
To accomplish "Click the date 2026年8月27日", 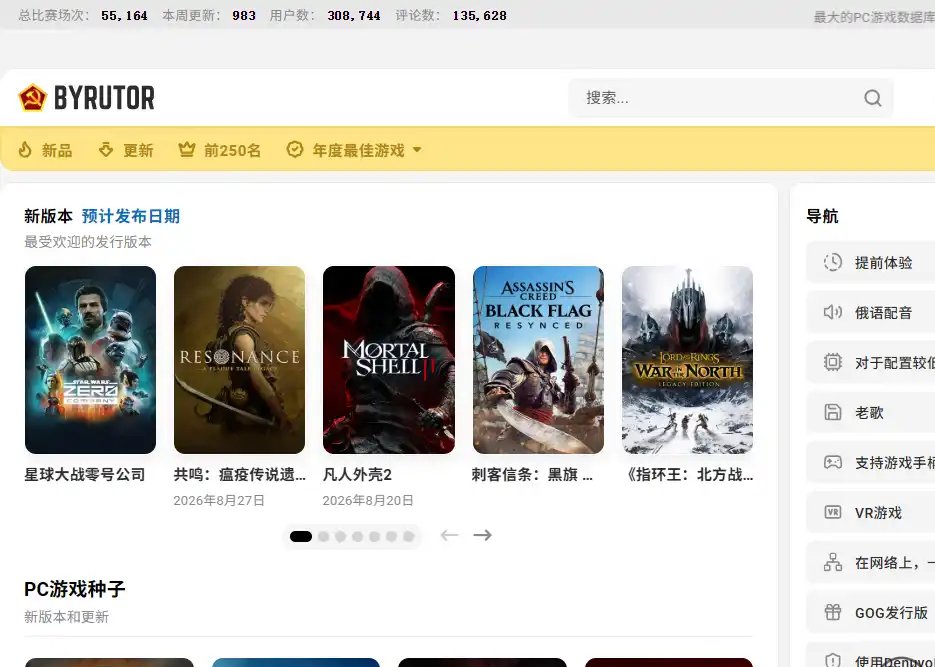I will click(x=219, y=500).
